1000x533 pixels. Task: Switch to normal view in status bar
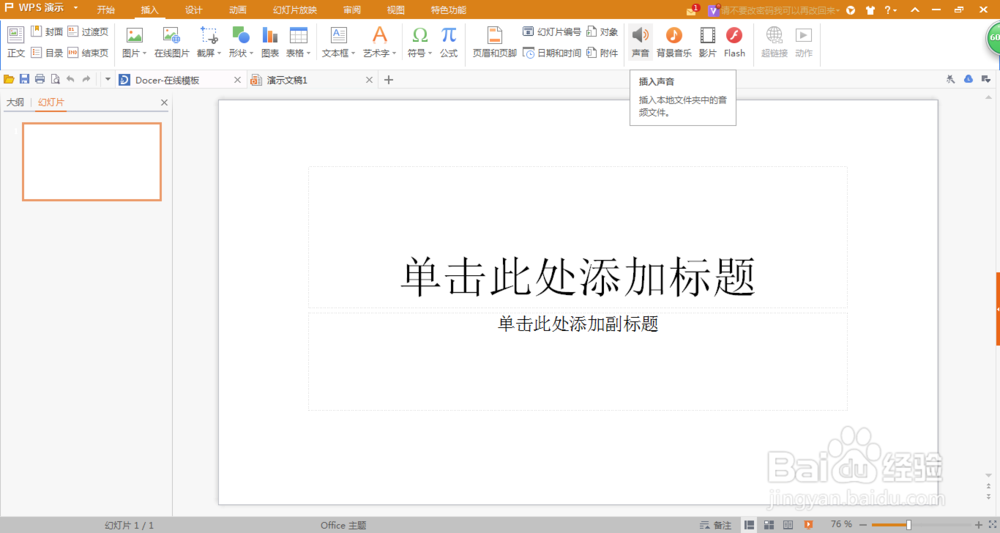(x=749, y=525)
